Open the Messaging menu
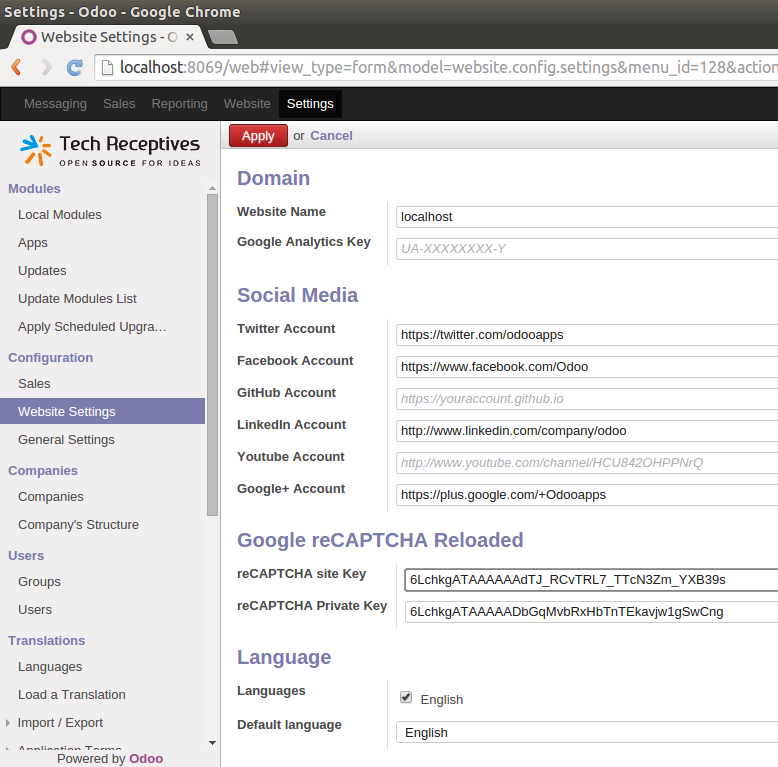The height and width of the screenshot is (767, 778). (x=55, y=104)
